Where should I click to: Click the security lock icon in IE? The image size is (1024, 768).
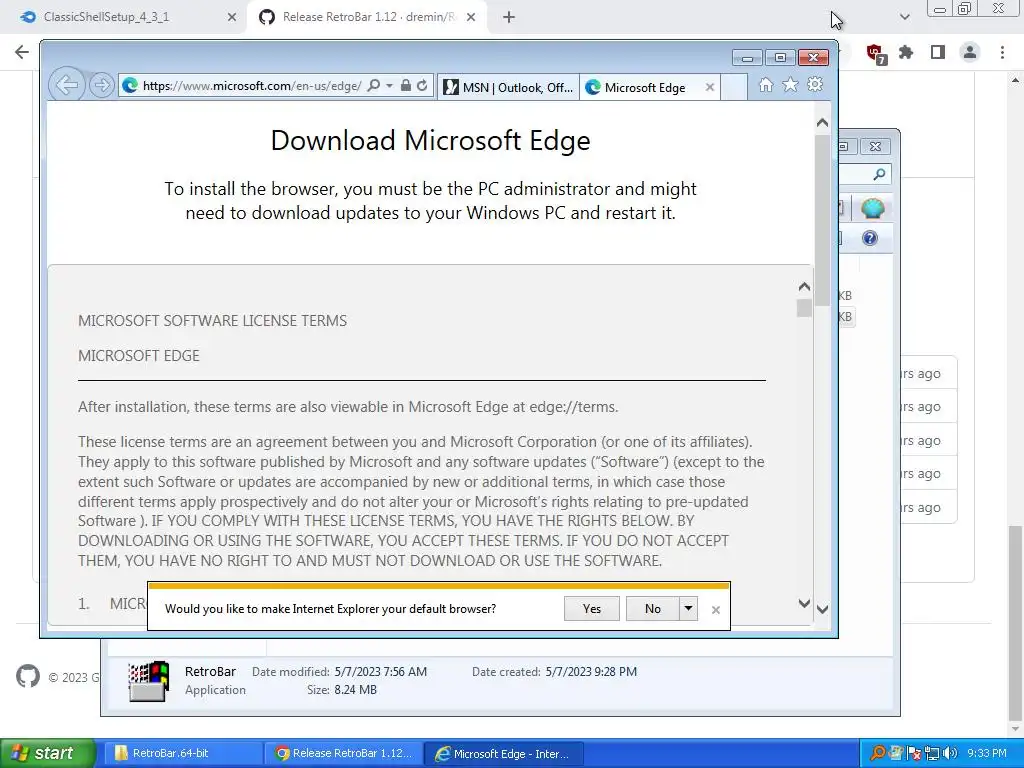(406, 86)
